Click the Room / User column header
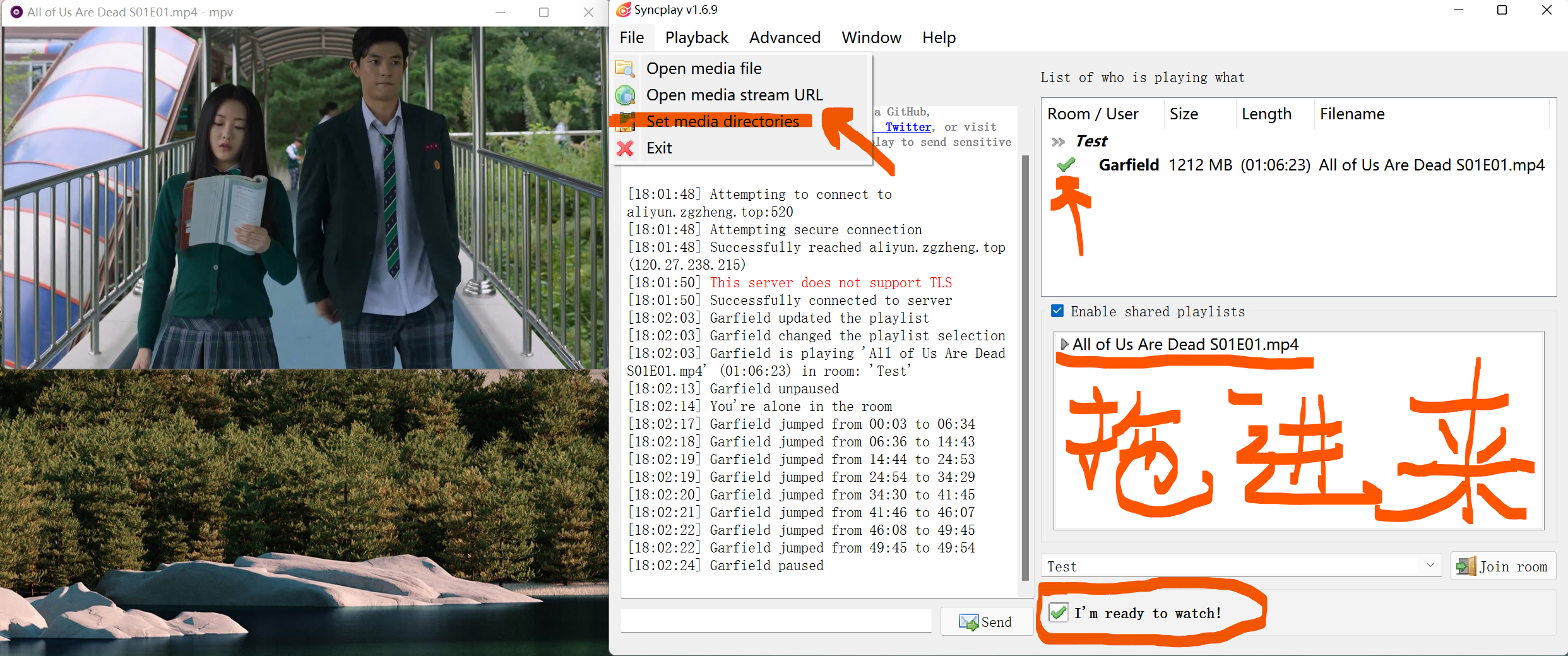The width and height of the screenshot is (1568, 656). point(1102,114)
